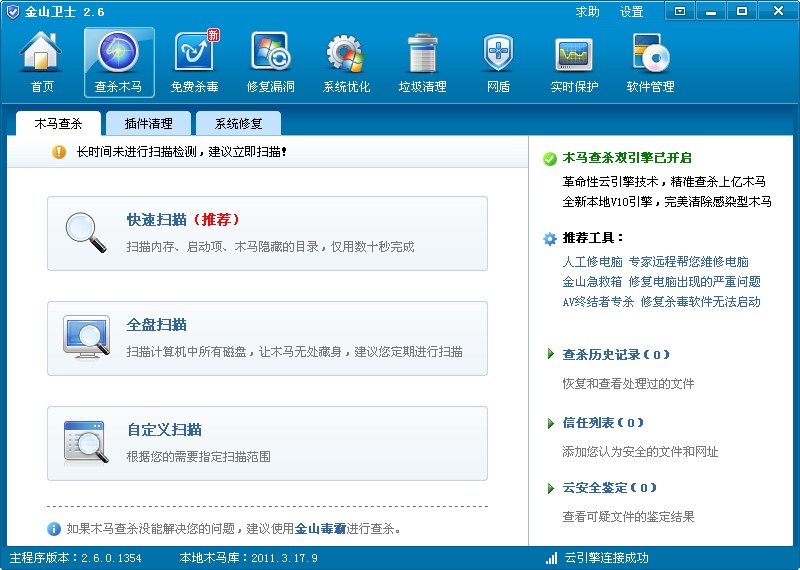Open 免费杀毒 toolbar icon
This screenshot has width=800, height=570.
point(194,52)
